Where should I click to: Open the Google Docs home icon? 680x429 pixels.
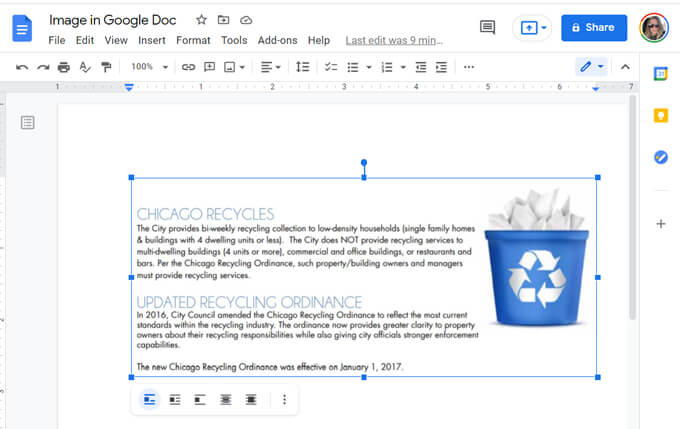click(22, 28)
